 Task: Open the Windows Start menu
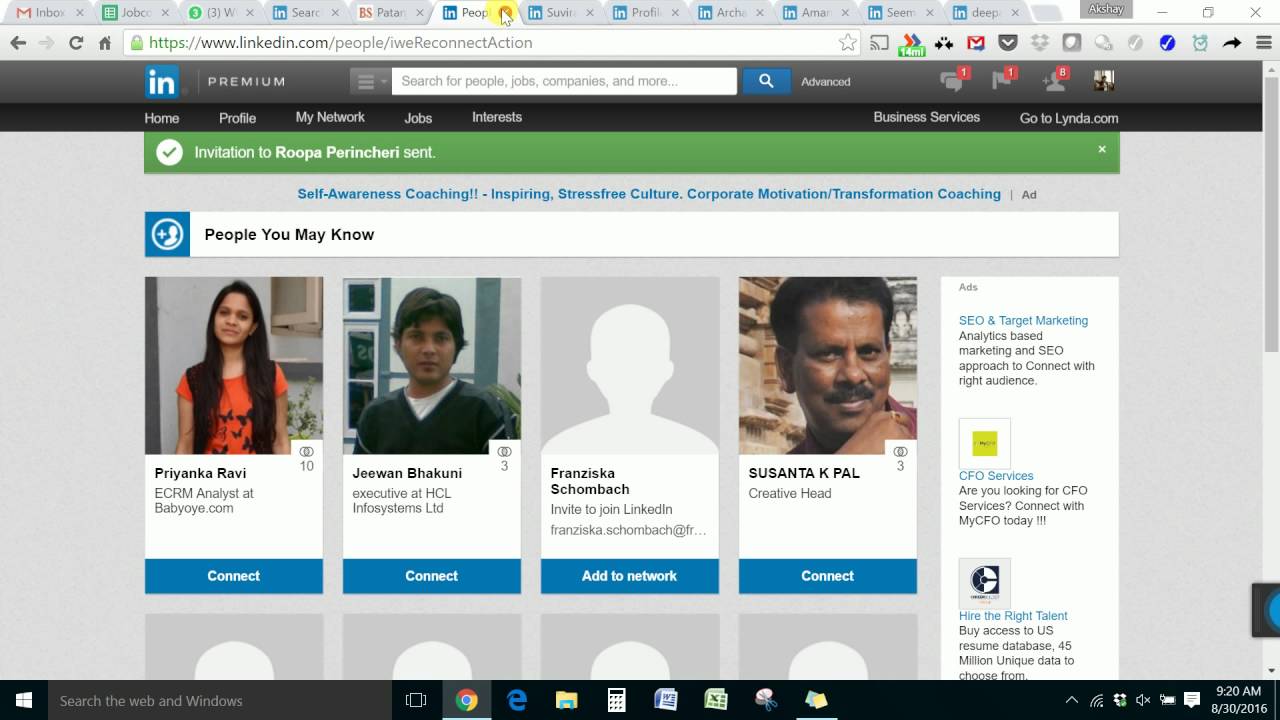click(24, 700)
